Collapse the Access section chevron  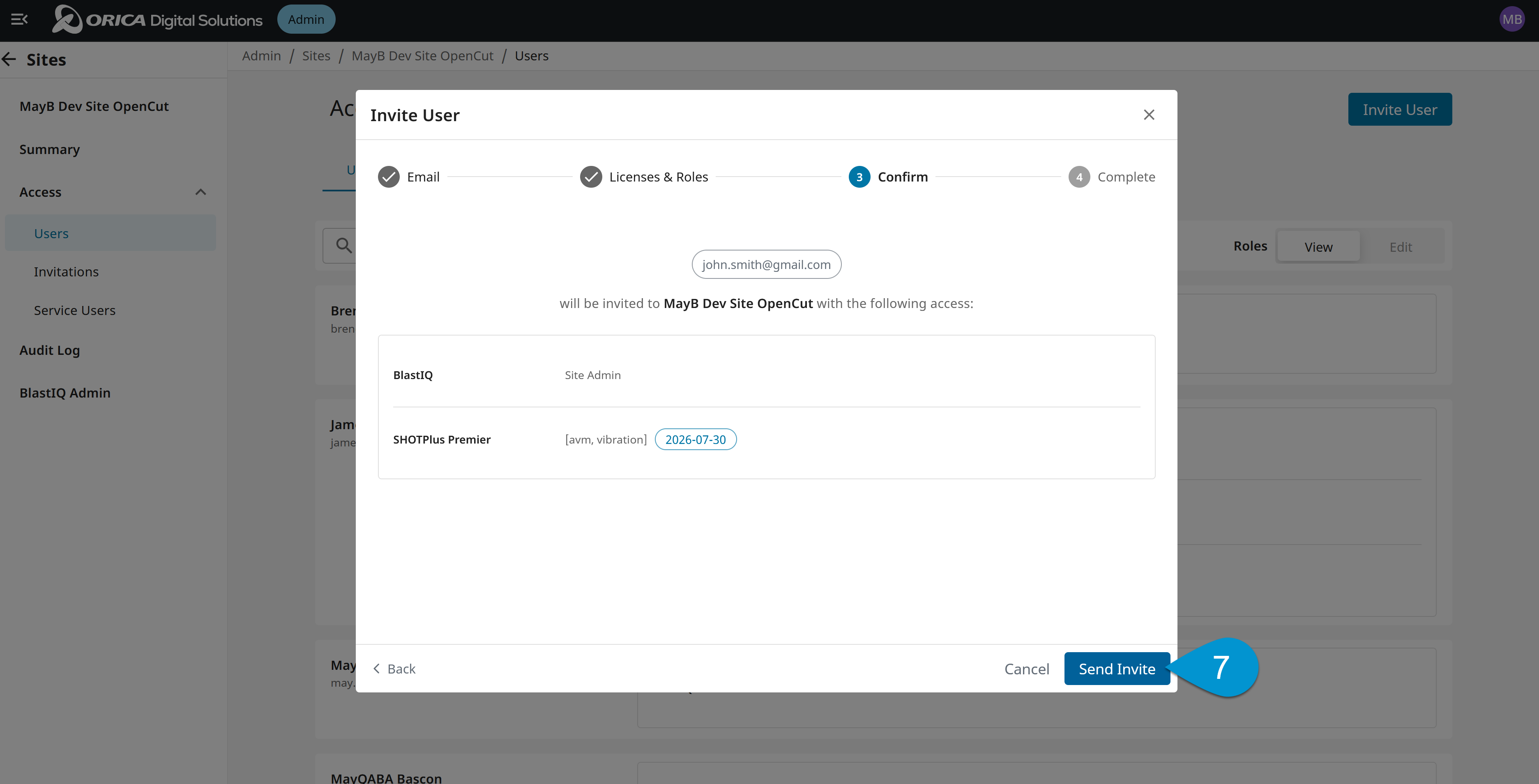pos(201,192)
